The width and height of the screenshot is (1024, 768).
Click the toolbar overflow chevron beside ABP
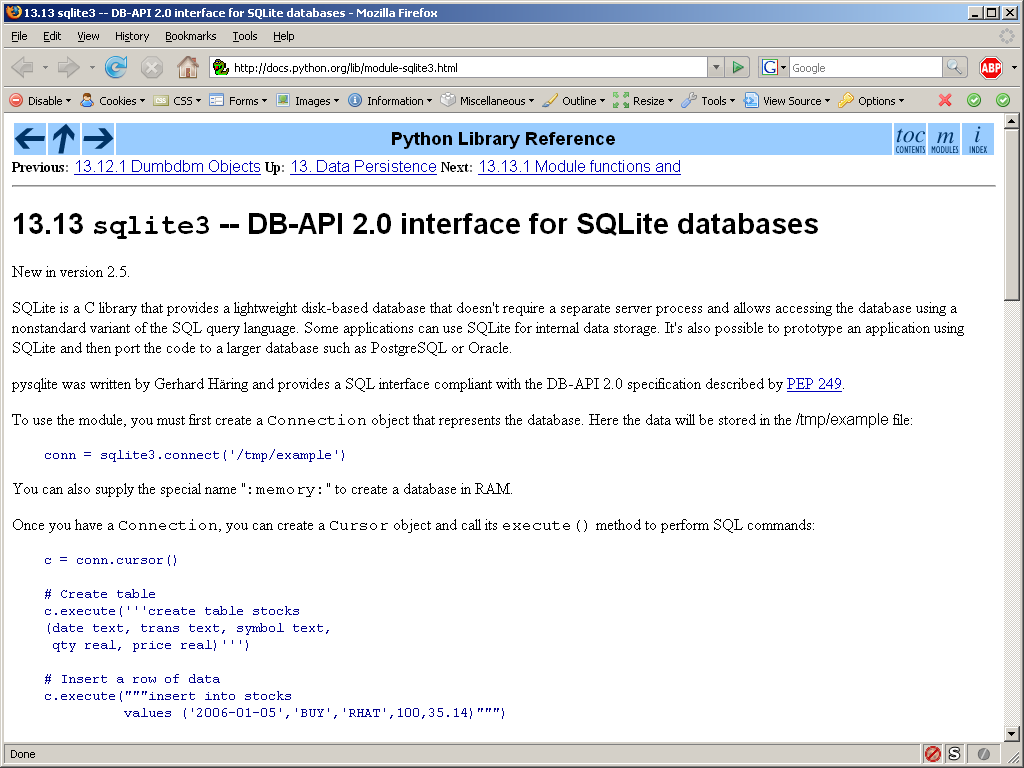(1014, 67)
